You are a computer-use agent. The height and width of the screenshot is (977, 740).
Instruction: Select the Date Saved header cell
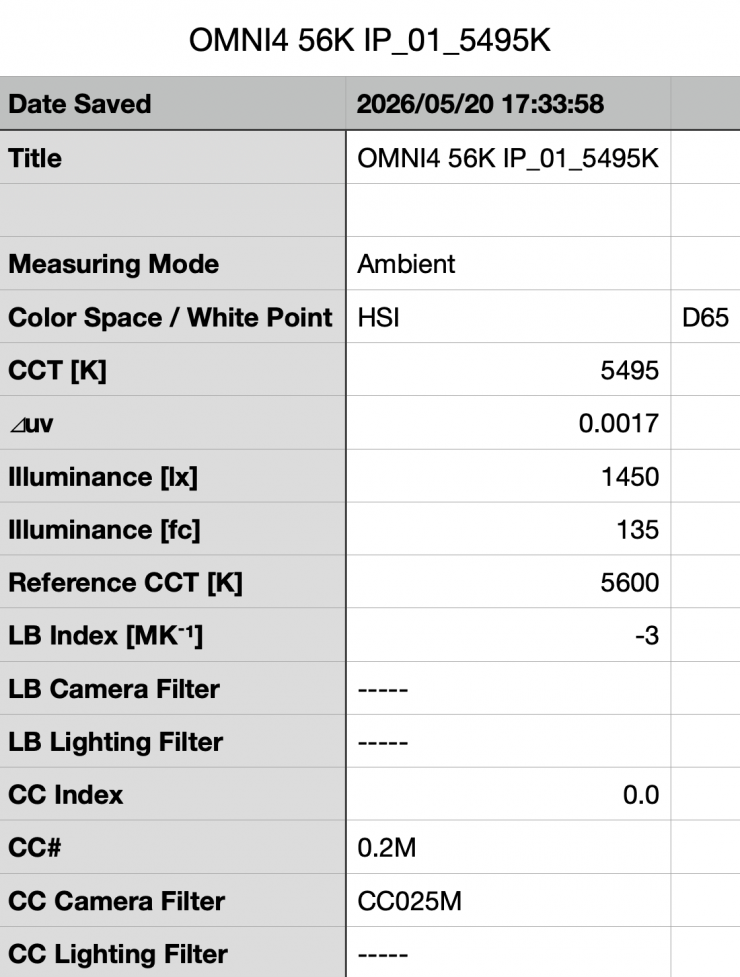tap(173, 103)
